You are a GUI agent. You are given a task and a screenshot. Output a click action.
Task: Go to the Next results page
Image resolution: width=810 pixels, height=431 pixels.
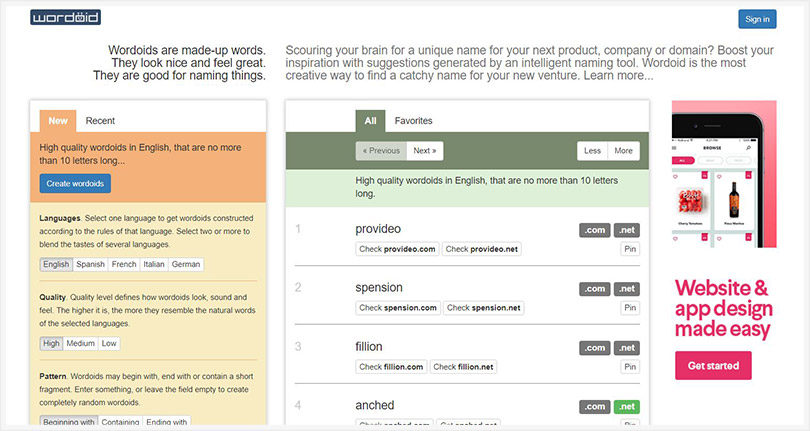coord(425,151)
